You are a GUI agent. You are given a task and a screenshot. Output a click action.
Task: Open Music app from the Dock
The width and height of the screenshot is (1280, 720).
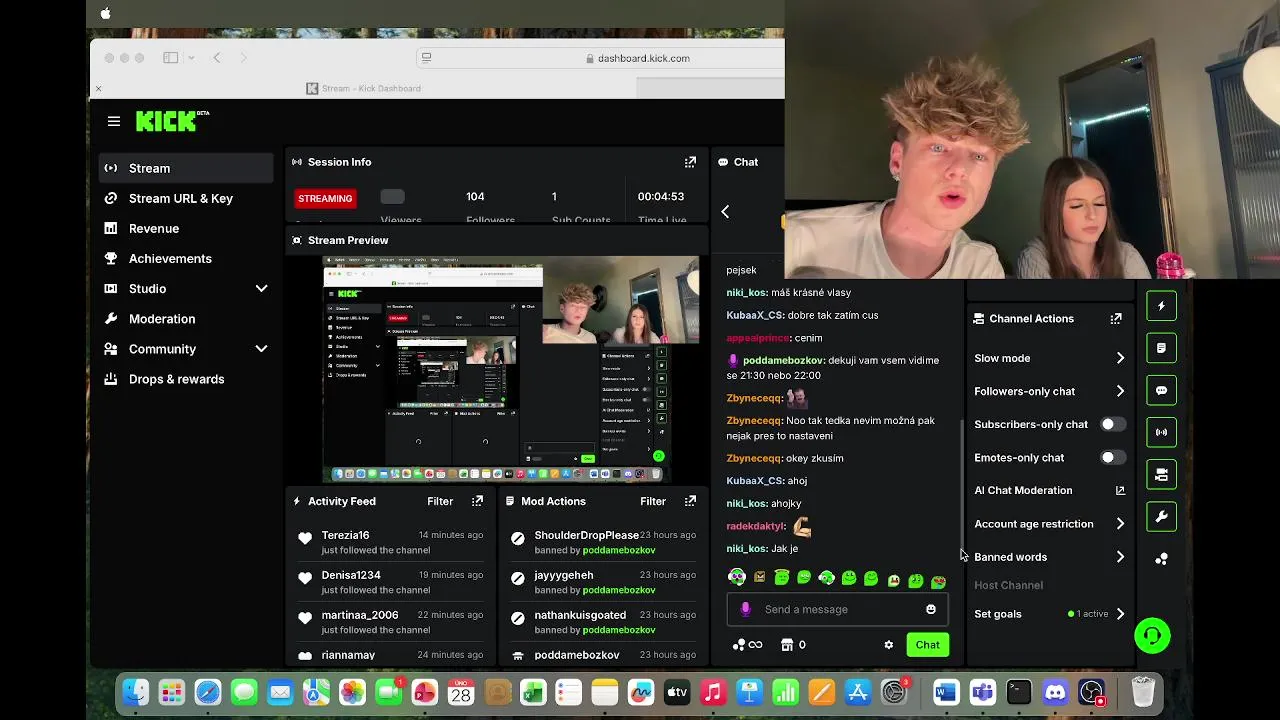tap(713, 692)
